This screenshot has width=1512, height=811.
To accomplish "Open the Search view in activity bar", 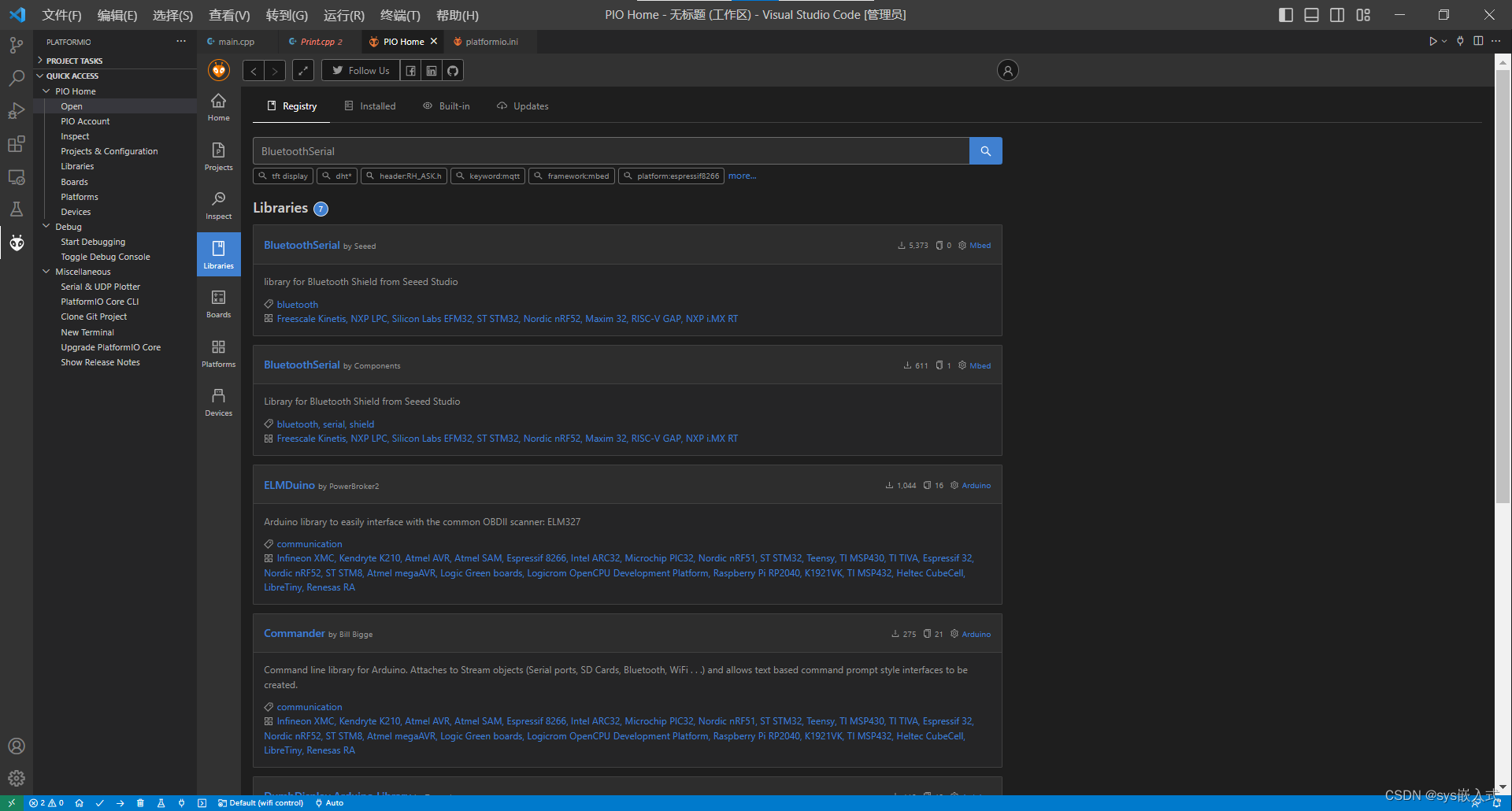I will pos(16,78).
